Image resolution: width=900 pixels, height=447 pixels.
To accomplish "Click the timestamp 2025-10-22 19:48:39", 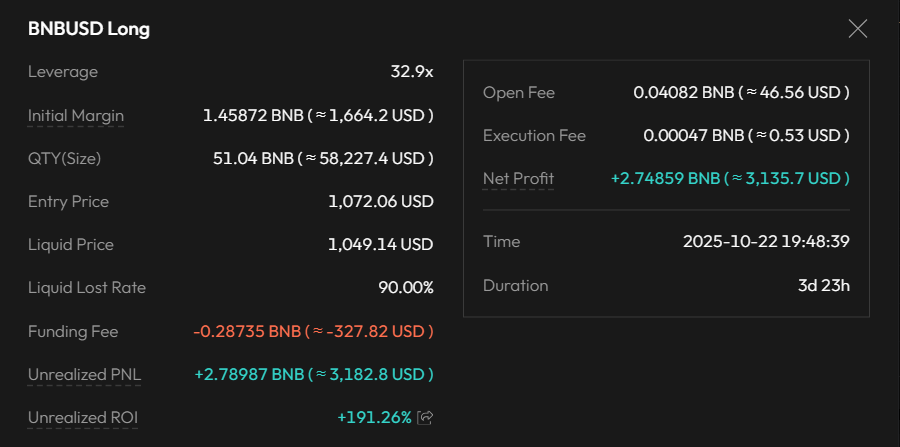I will (x=766, y=241).
